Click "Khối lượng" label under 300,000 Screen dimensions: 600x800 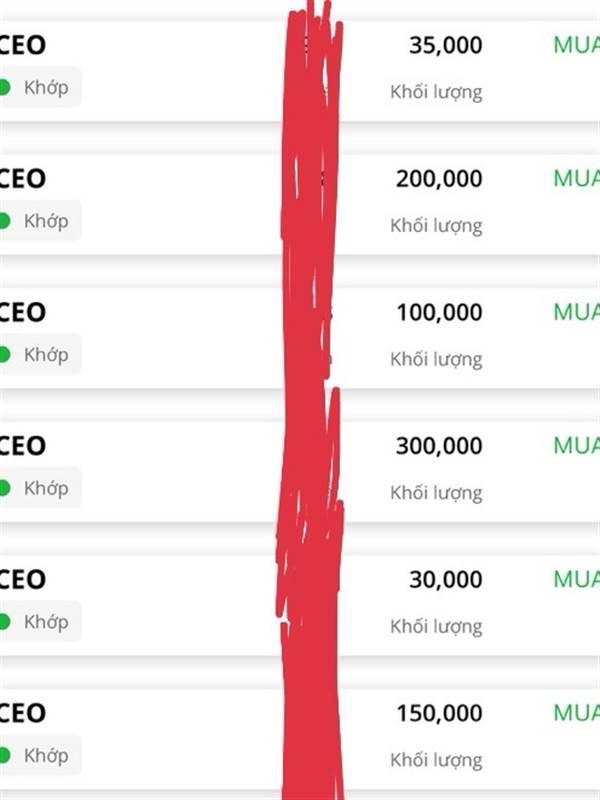coord(436,492)
